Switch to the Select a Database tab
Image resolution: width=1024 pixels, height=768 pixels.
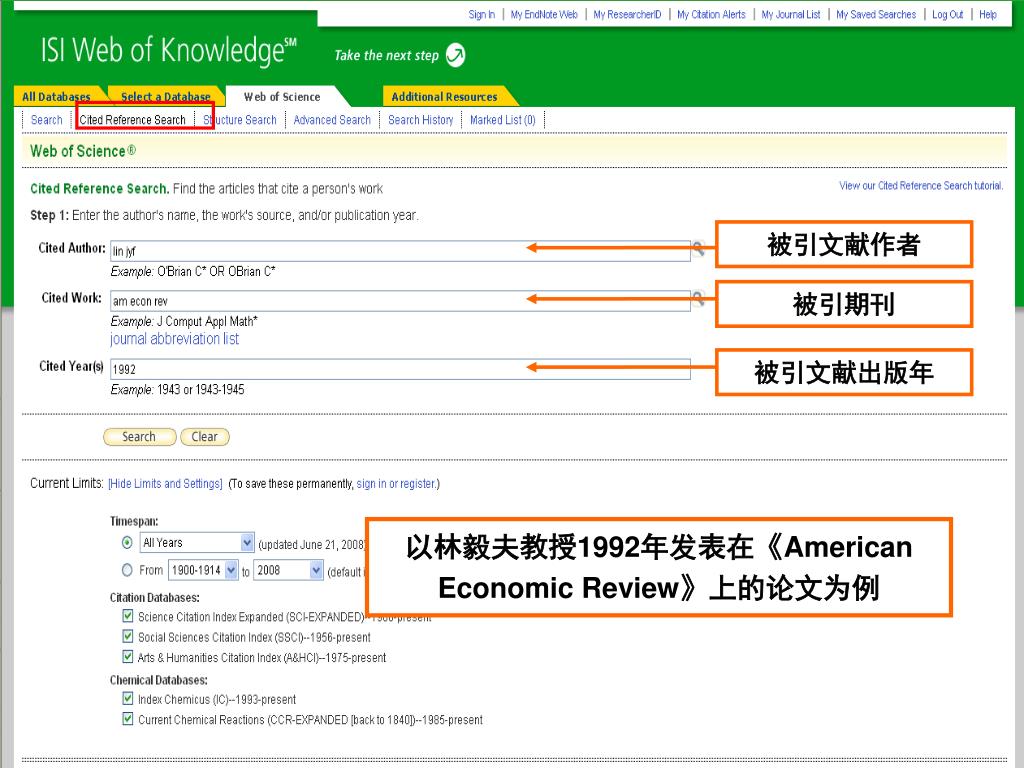pos(166,97)
